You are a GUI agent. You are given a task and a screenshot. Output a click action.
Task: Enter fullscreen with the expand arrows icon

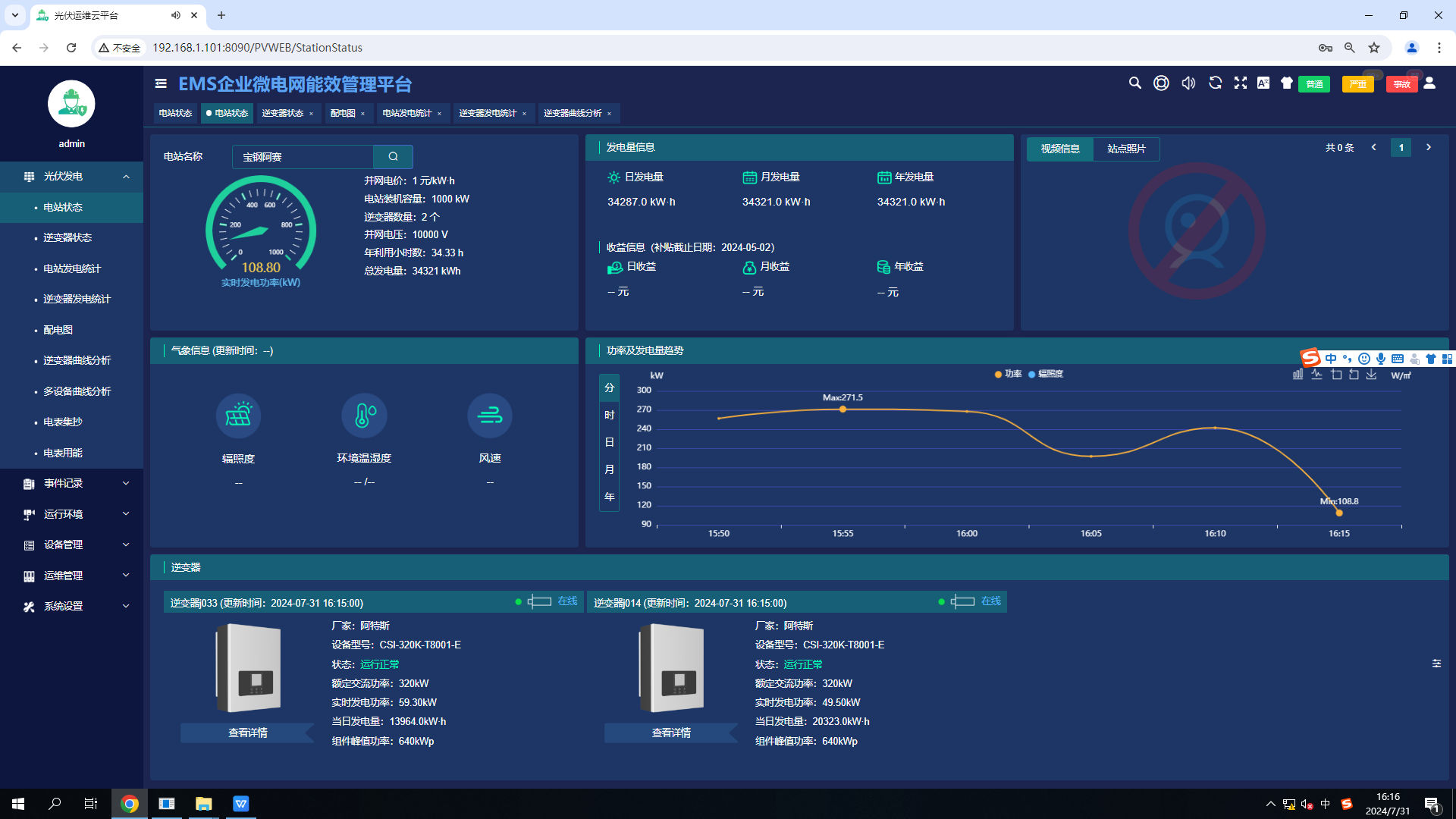tap(1241, 83)
